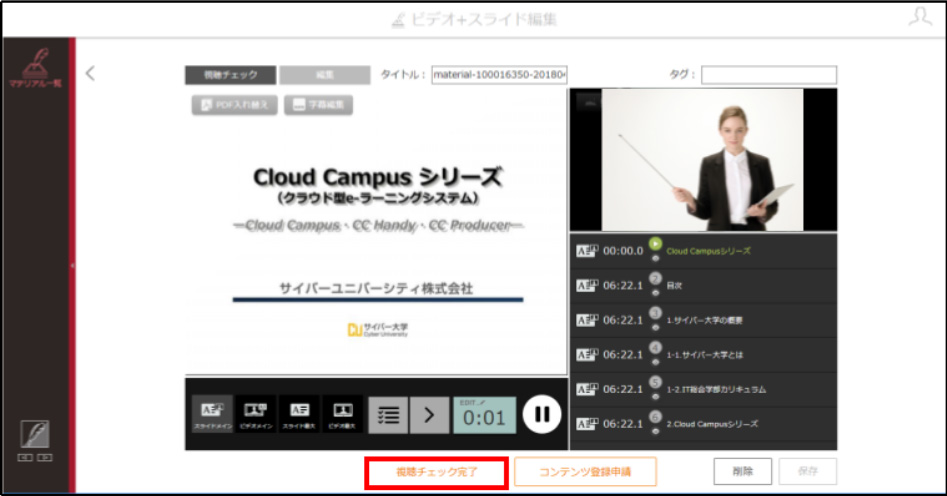The width and height of the screenshot is (947, 496).
Task: Switch to the 編集 tab
Action: pos(325,75)
